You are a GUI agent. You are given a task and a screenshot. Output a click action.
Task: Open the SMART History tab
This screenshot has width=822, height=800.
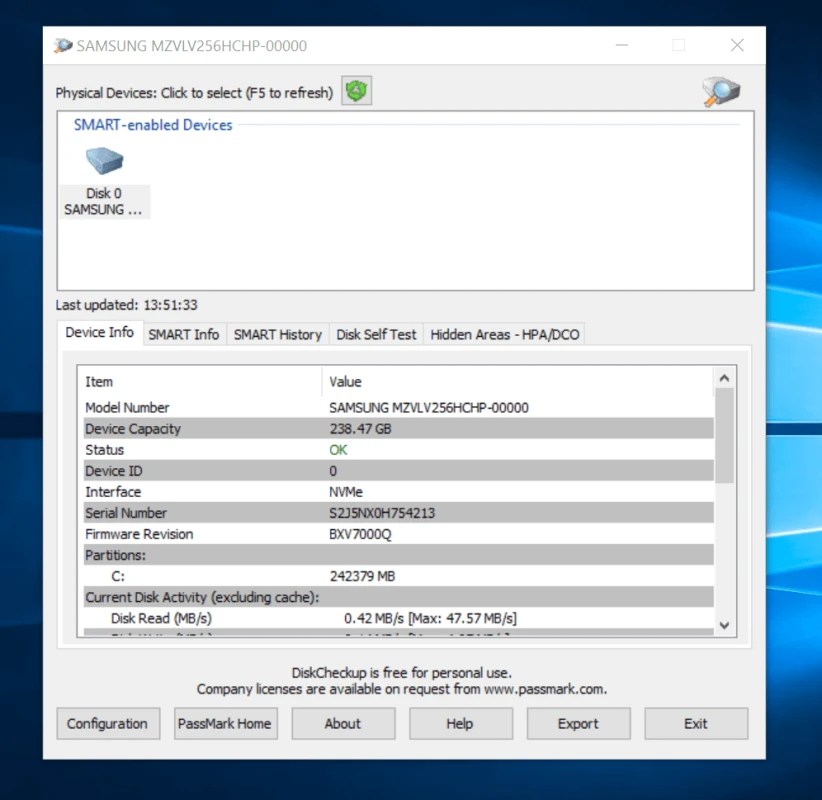click(x=278, y=334)
